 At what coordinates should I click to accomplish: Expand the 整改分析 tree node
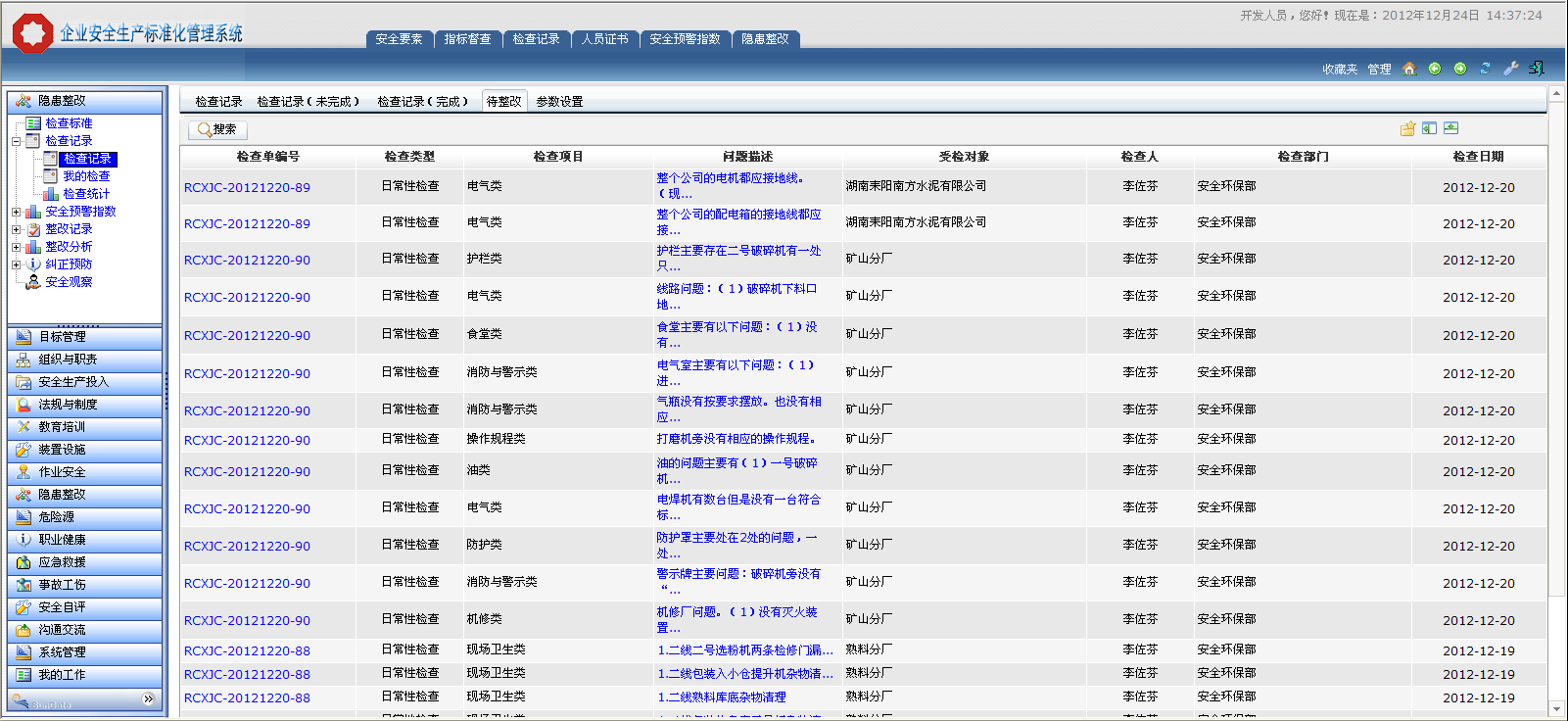16,247
